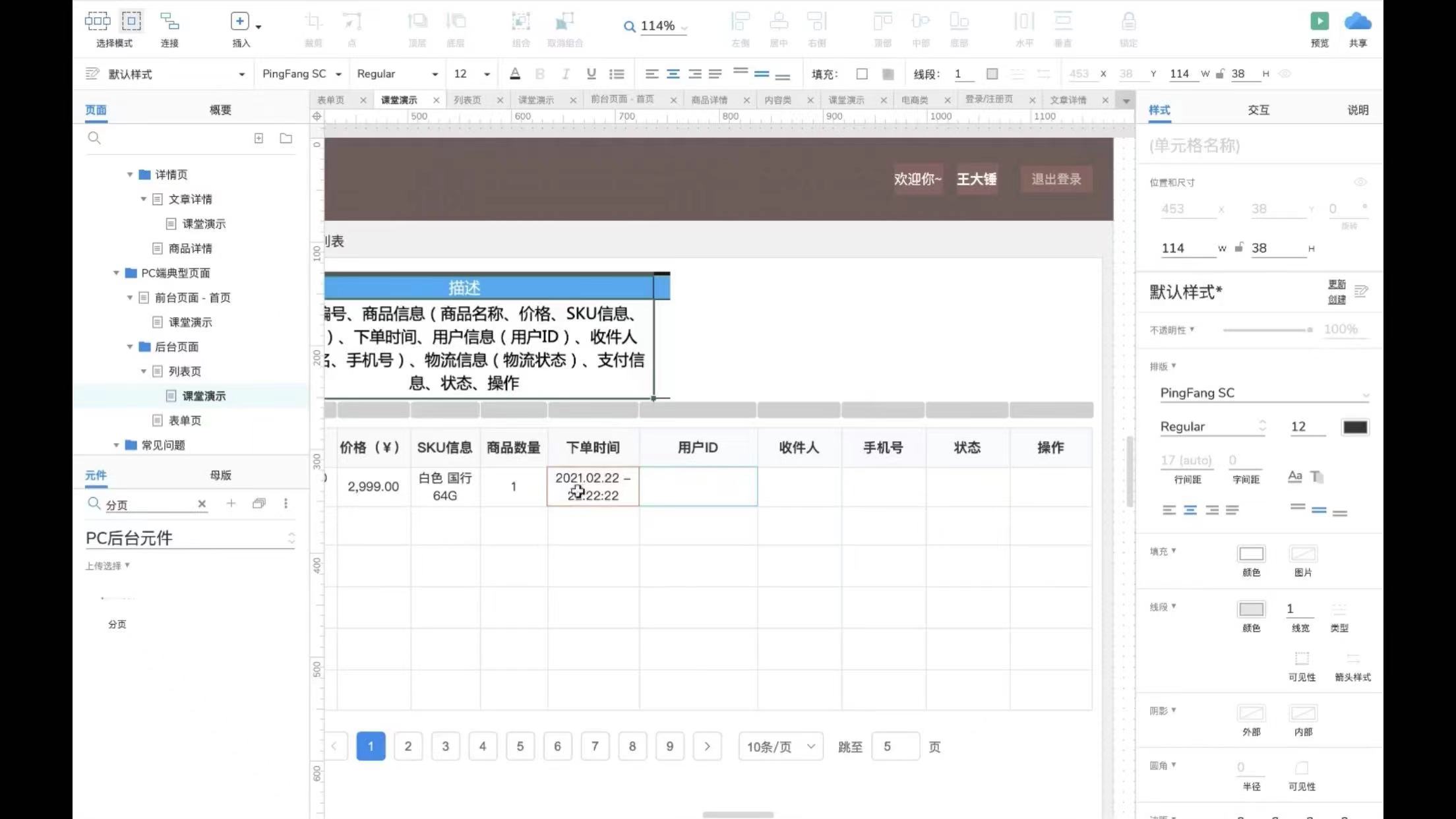Toggle visibility eye in position section
Image resolution: width=1456 pixels, height=819 pixels.
[x=1360, y=182]
